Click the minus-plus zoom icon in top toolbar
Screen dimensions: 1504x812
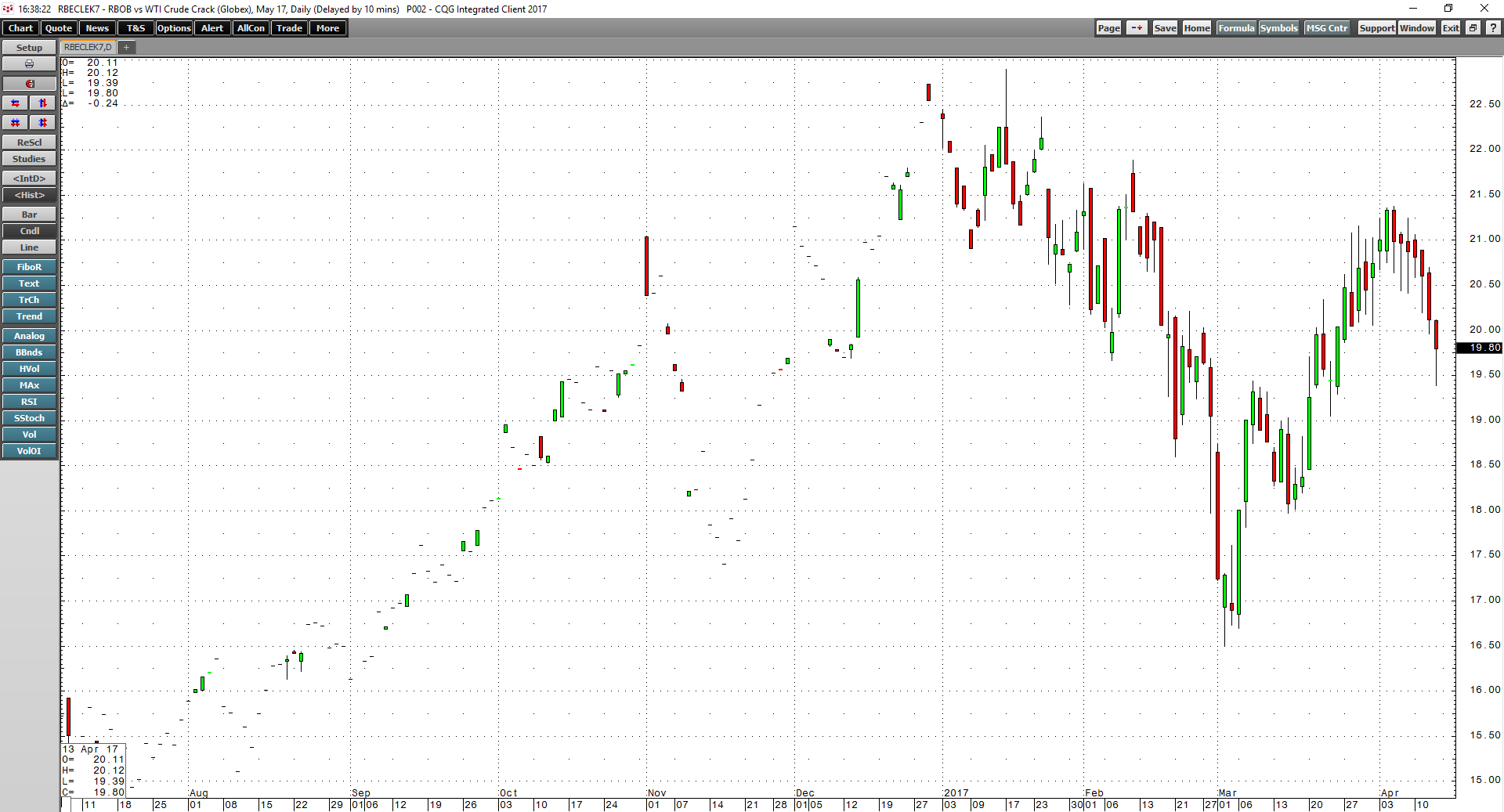1137,27
